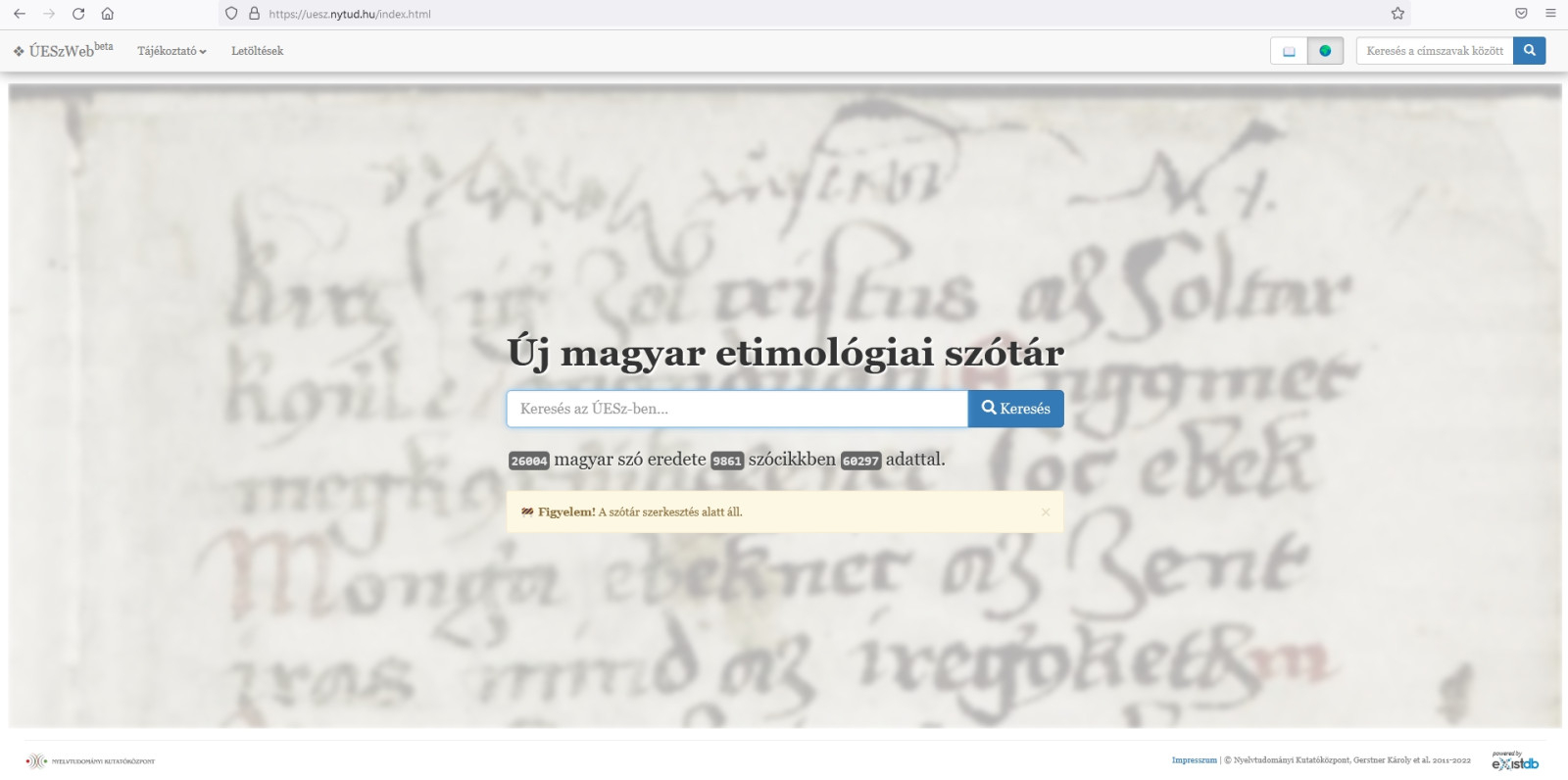Toggle the open book view button
1568x780 pixels.
coord(1289,51)
